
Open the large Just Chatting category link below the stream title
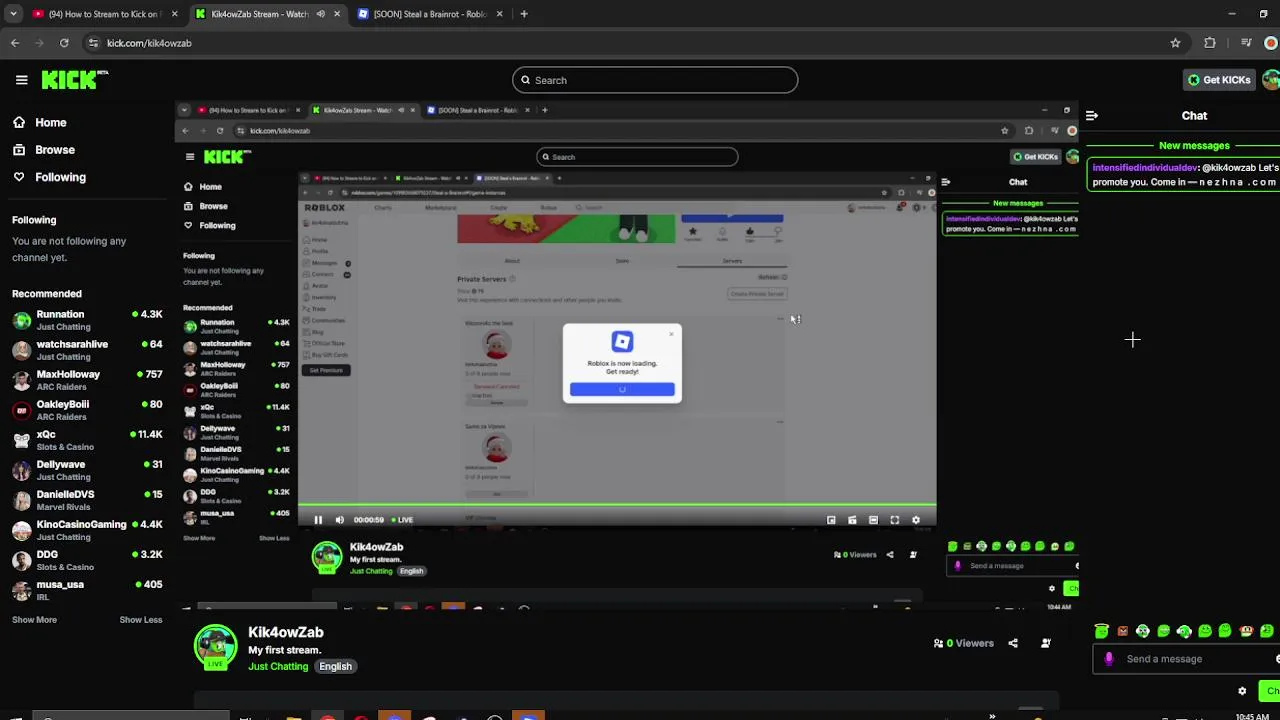278,667
